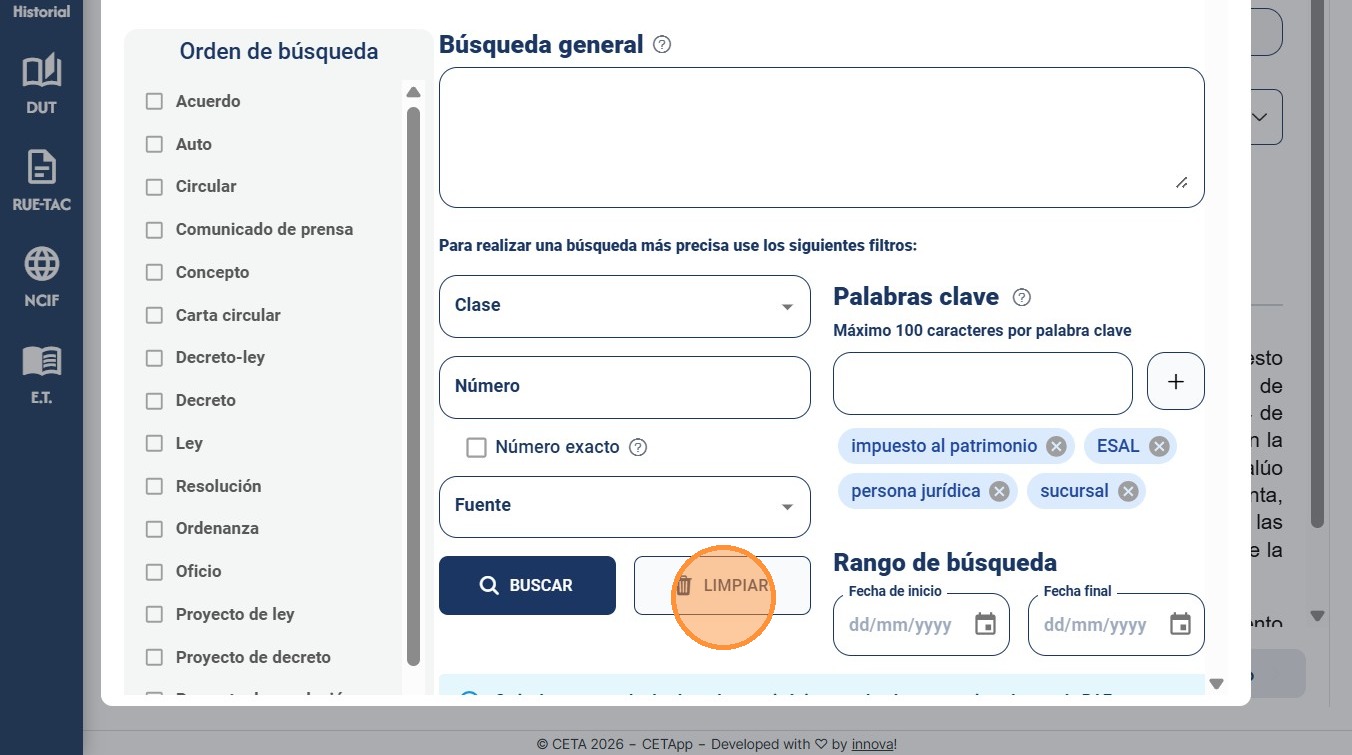Focus the Búsqueda general text area
This screenshot has height=755, width=1352.
point(822,137)
